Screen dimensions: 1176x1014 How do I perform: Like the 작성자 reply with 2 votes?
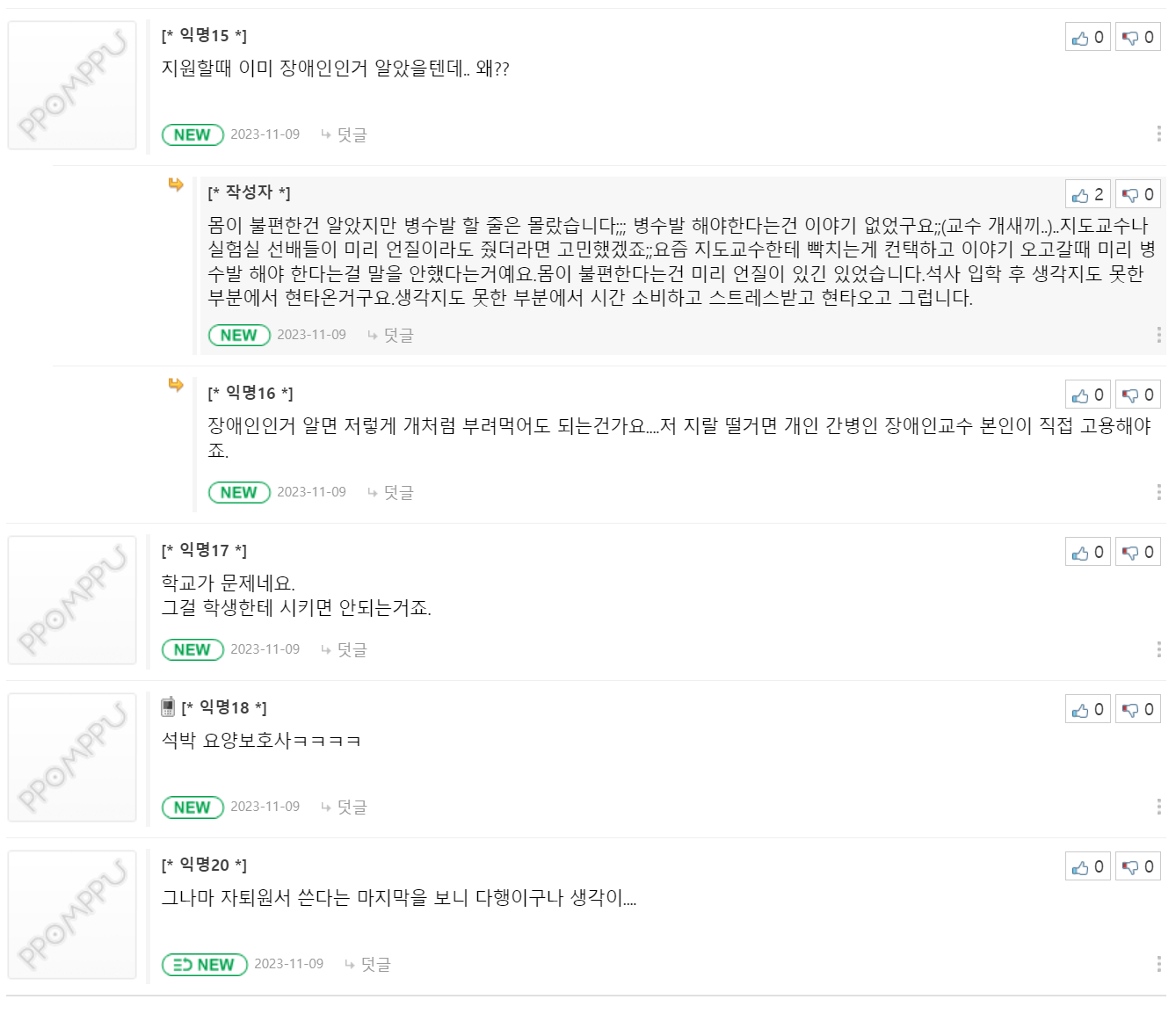click(1087, 195)
